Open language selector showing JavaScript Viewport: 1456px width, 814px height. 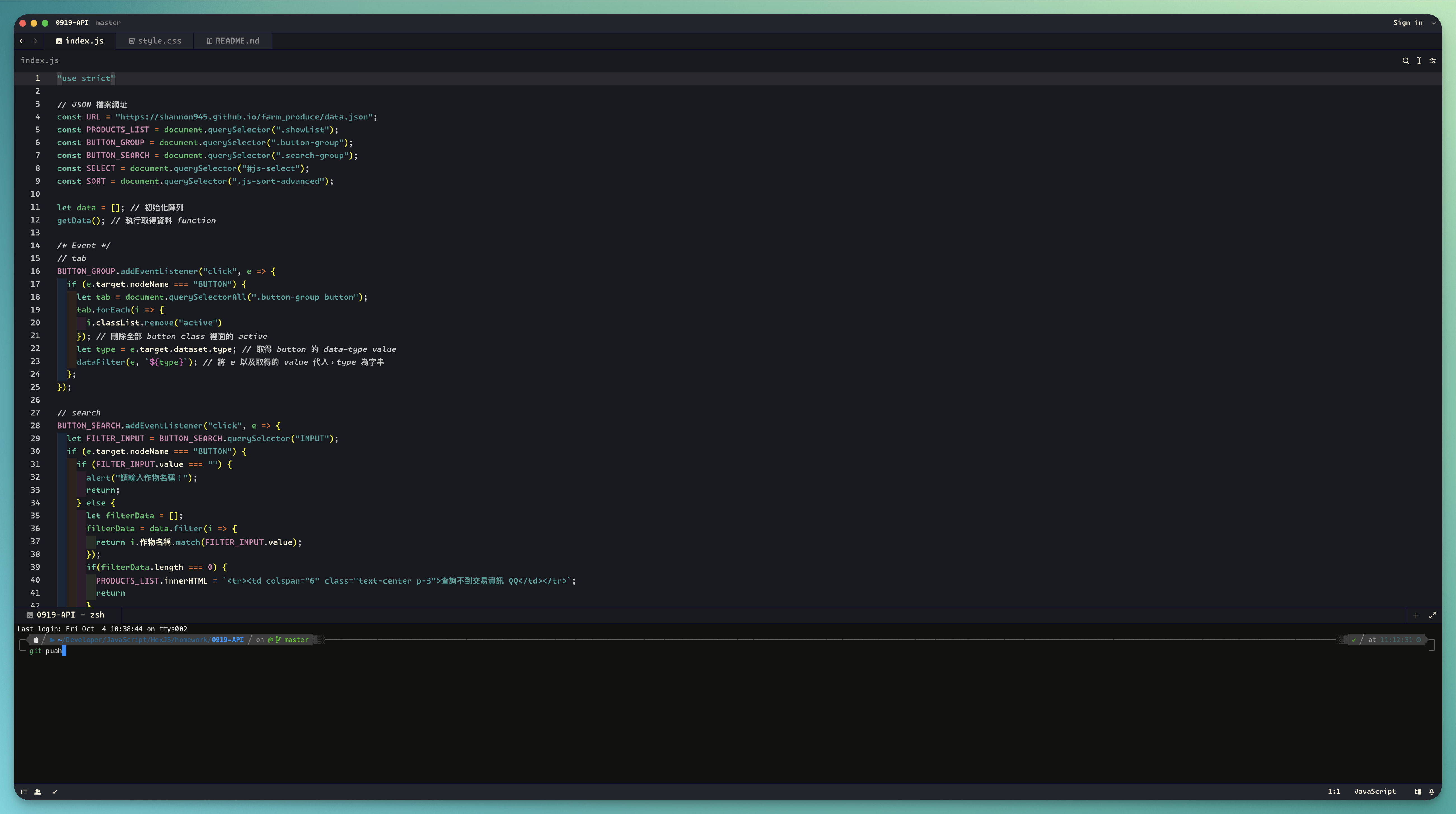(1375, 791)
